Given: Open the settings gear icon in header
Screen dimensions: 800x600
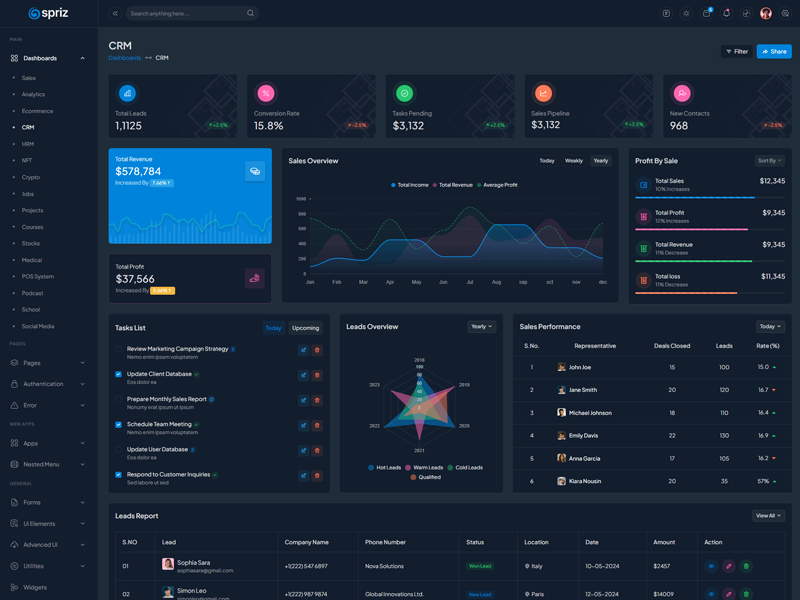Looking at the screenshot, I should (785, 13).
